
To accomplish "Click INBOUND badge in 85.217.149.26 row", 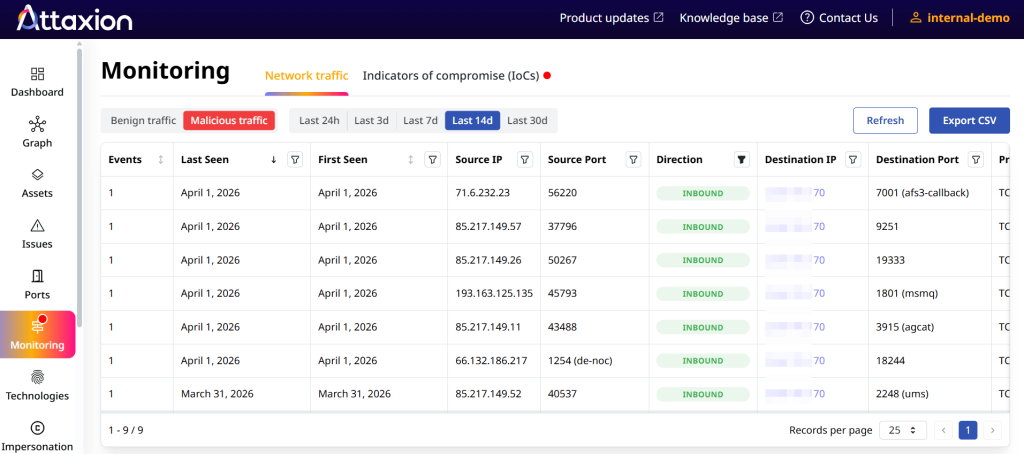I will point(703,260).
